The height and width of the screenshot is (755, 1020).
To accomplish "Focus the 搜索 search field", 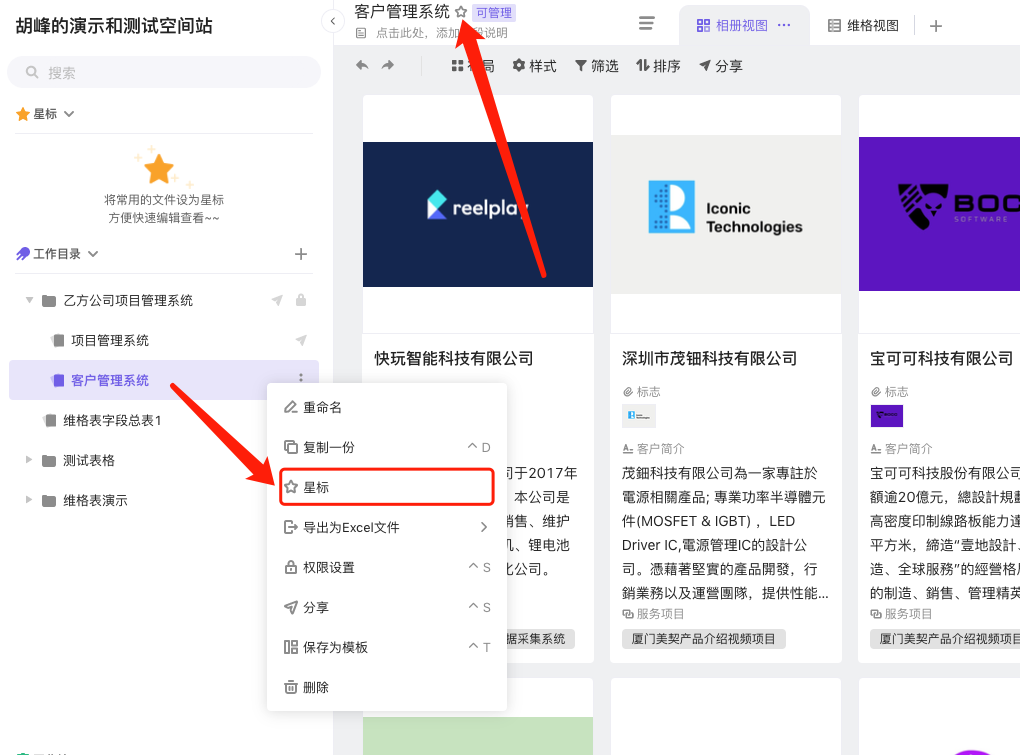I will pyautogui.click(x=163, y=72).
